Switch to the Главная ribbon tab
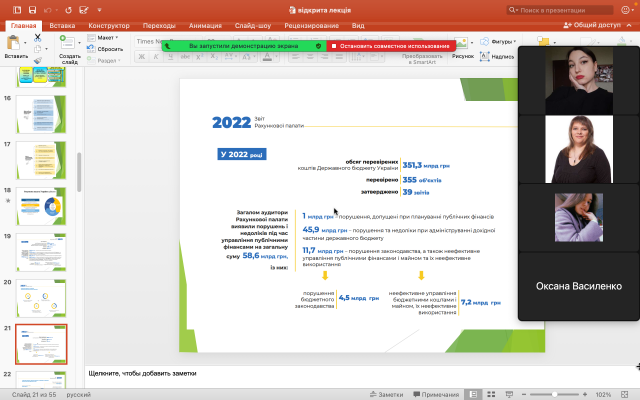 tap(23, 25)
